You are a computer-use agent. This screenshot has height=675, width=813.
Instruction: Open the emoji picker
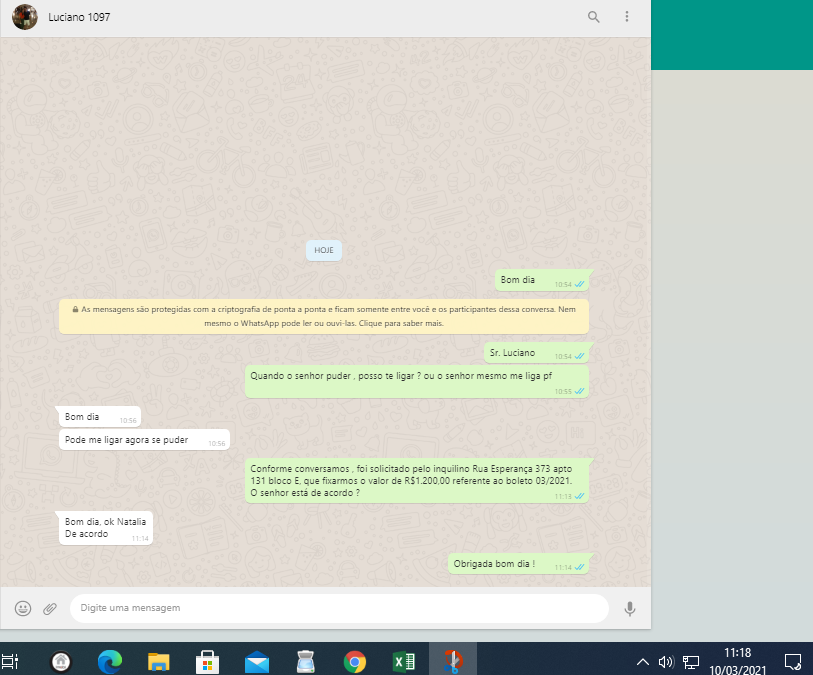(23, 608)
